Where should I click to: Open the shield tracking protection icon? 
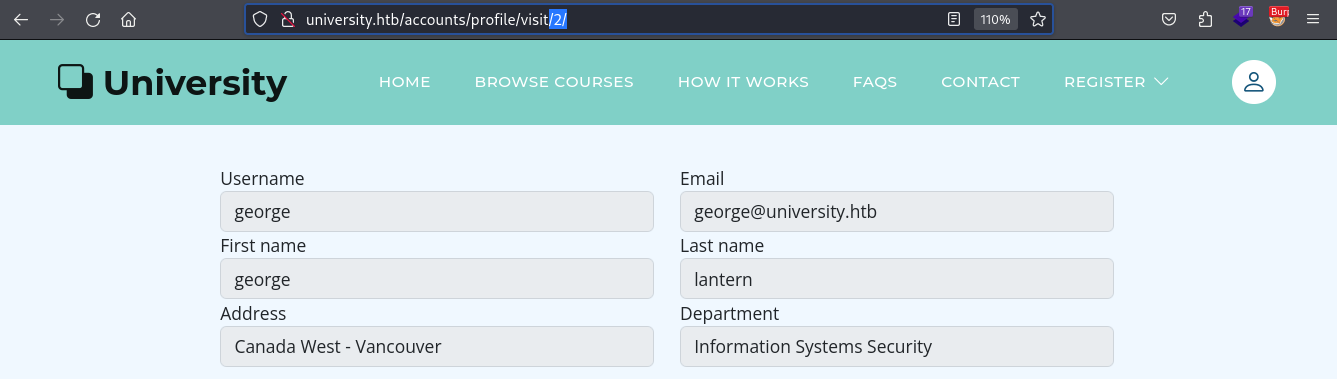click(260, 19)
